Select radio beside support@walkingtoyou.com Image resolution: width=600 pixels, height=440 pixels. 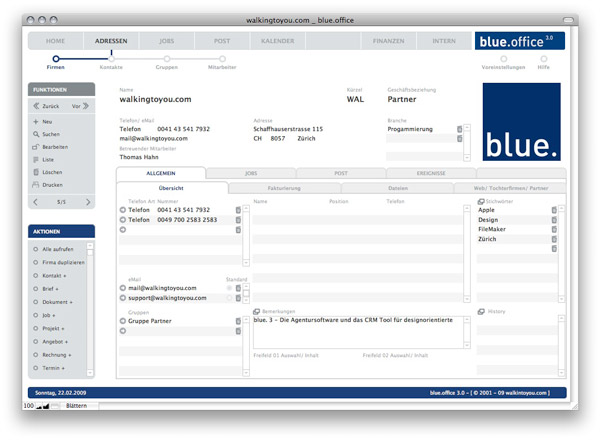click(123, 298)
